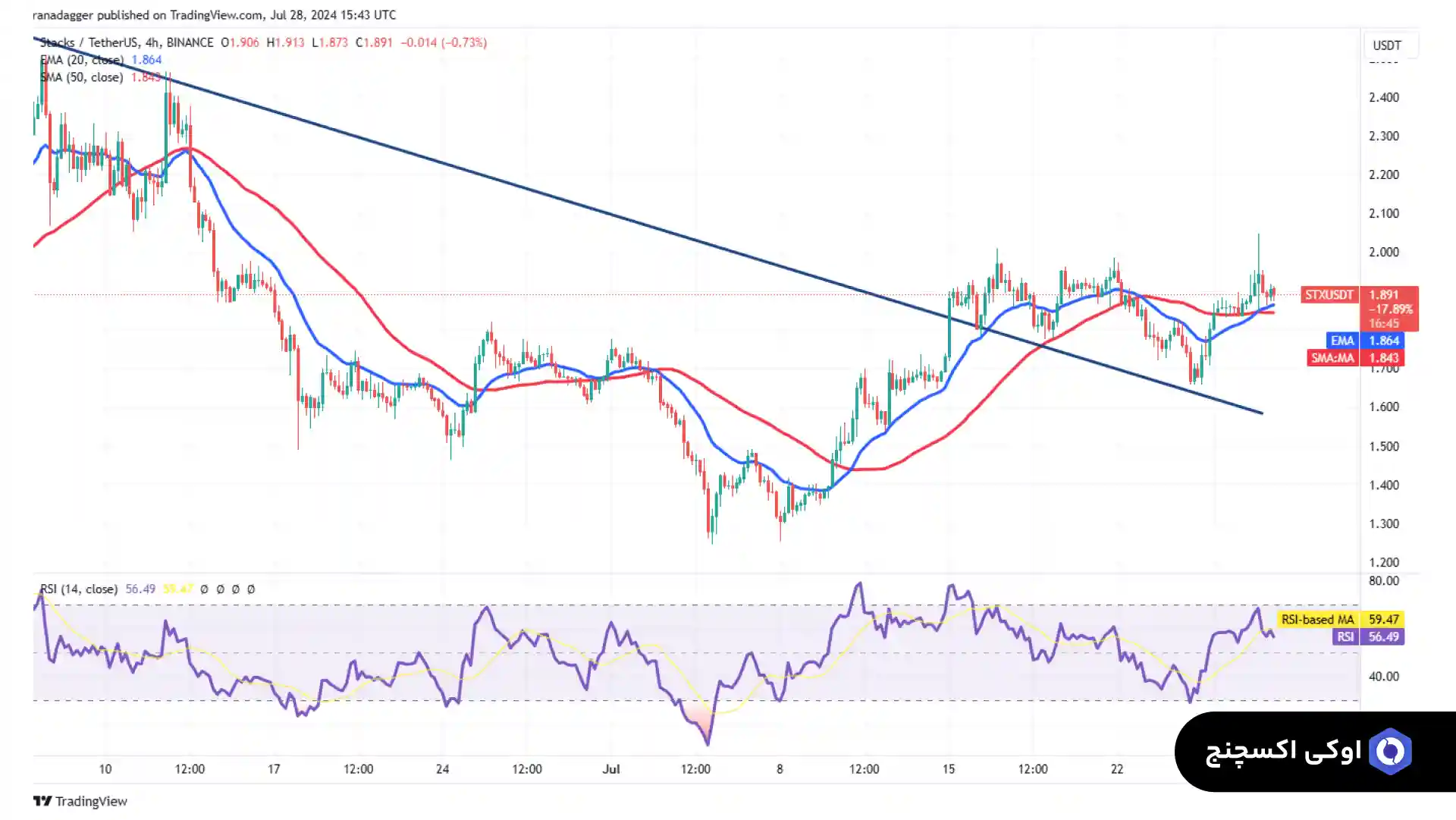Click the RSI-based MA value 59.47
Screen dimensions: 1456x820
click(x=1384, y=620)
